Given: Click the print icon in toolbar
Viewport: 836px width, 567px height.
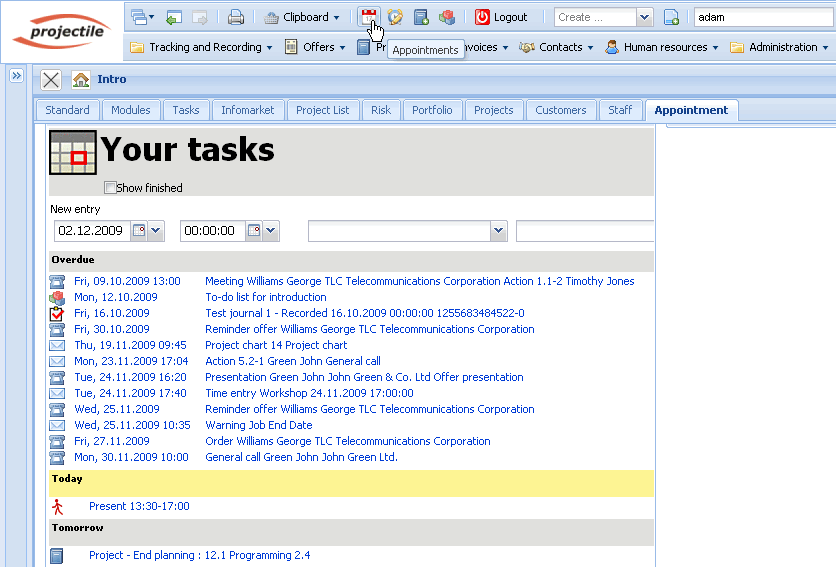Looking at the screenshot, I should (x=236, y=17).
